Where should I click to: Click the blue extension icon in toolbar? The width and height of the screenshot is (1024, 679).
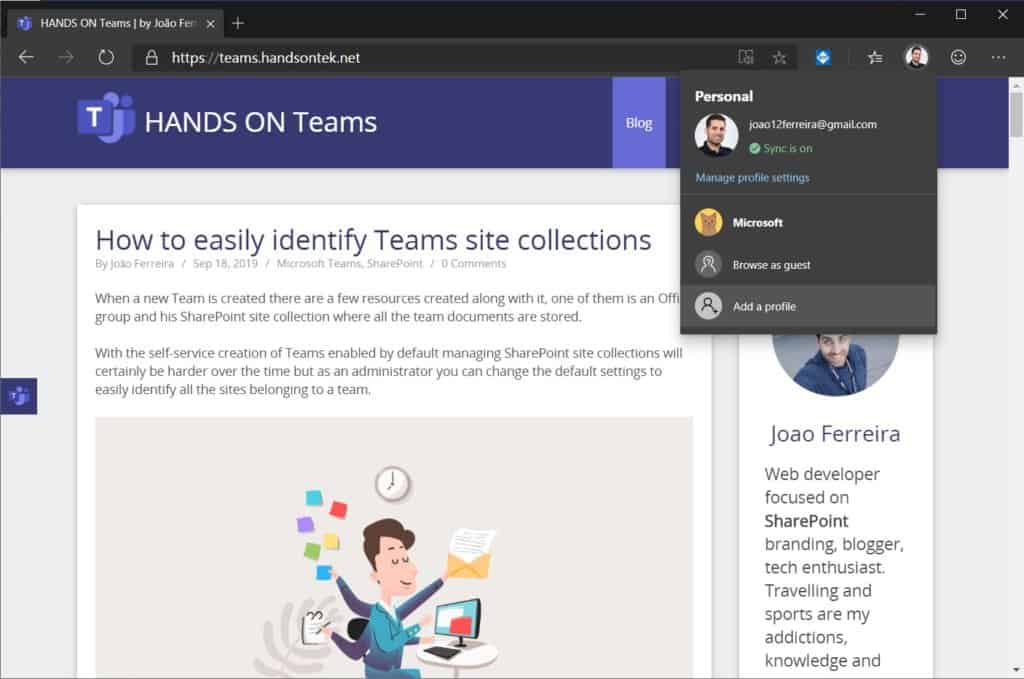coord(822,57)
